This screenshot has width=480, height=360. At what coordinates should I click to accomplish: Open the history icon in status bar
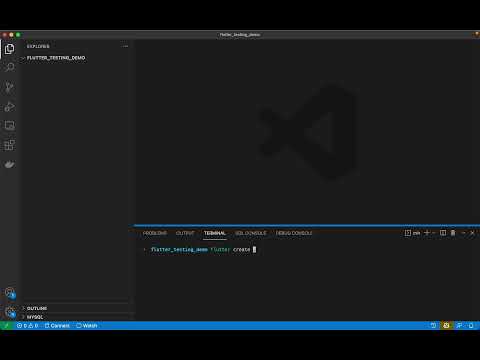[x=433, y=326]
